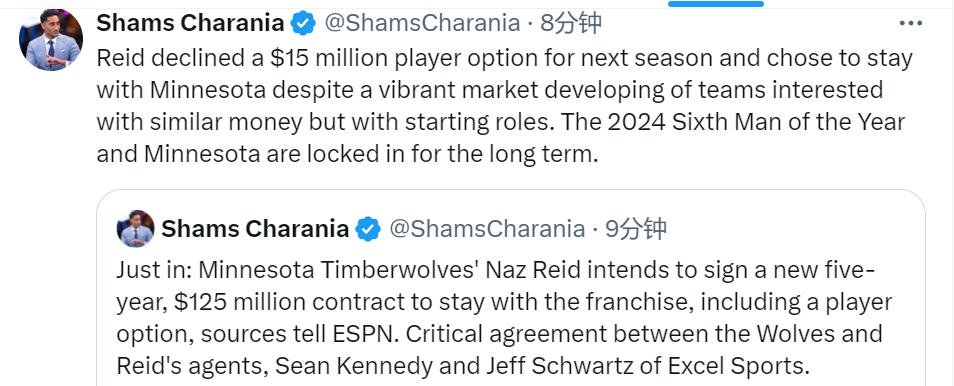Open the Shams Charania name in the quoted tweet

[255, 229]
